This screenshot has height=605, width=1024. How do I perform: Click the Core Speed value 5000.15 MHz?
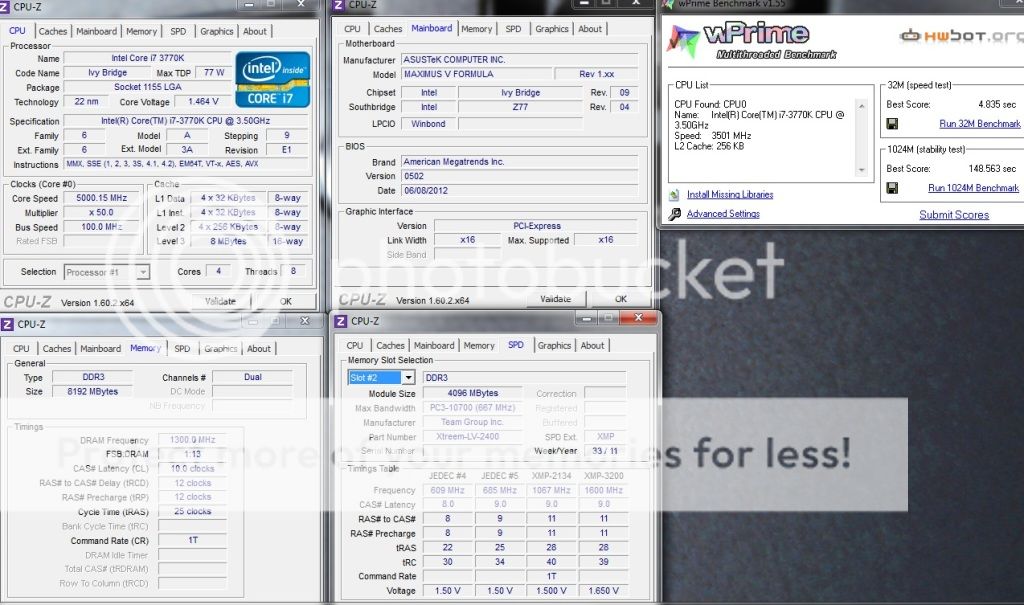(x=101, y=198)
